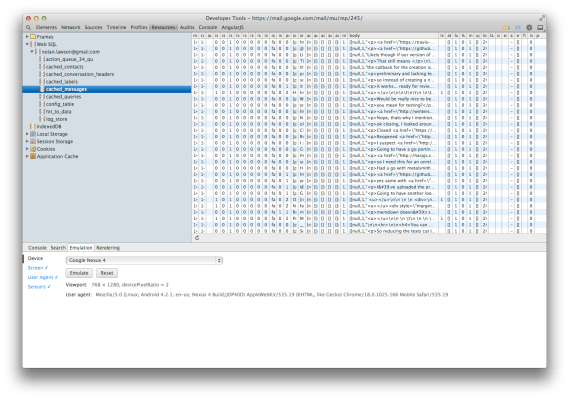Click cell starting 'Going to have another loo'
The height and width of the screenshot is (399, 569).
[393, 193]
